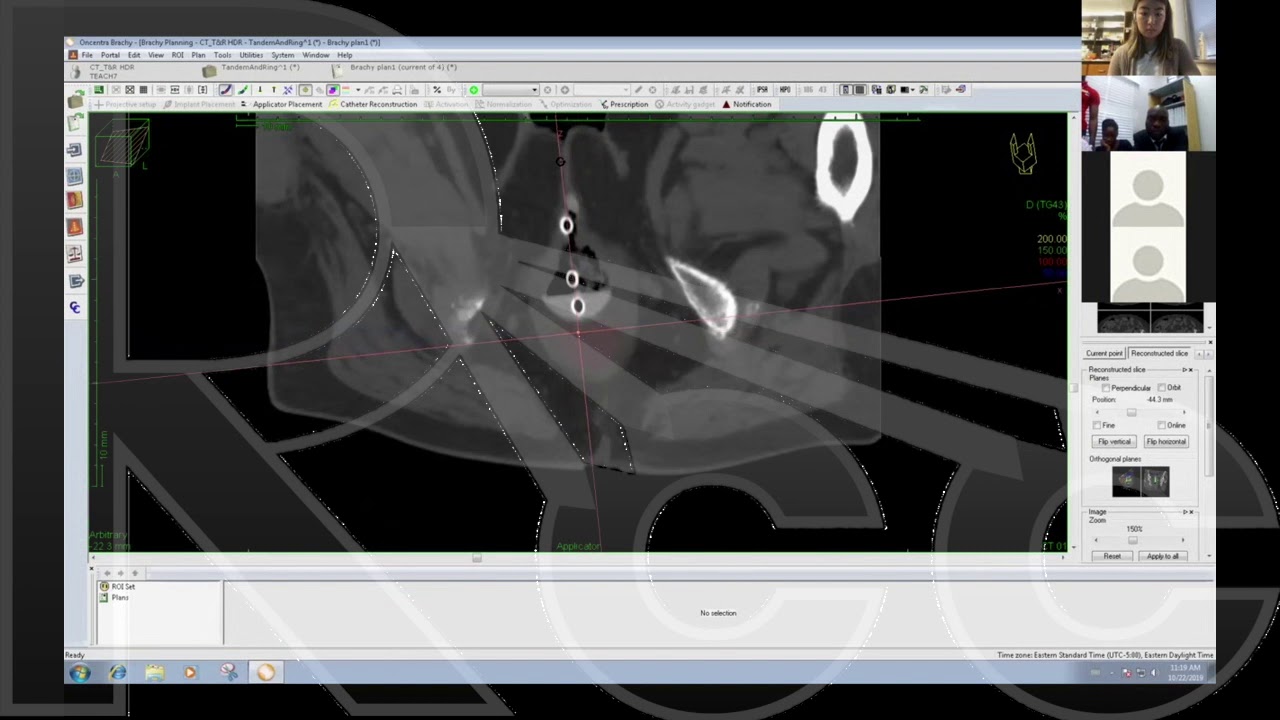The height and width of the screenshot is (720, 1280).
Task: Select the CT_T&R HDR patient case
Action: 112,67
